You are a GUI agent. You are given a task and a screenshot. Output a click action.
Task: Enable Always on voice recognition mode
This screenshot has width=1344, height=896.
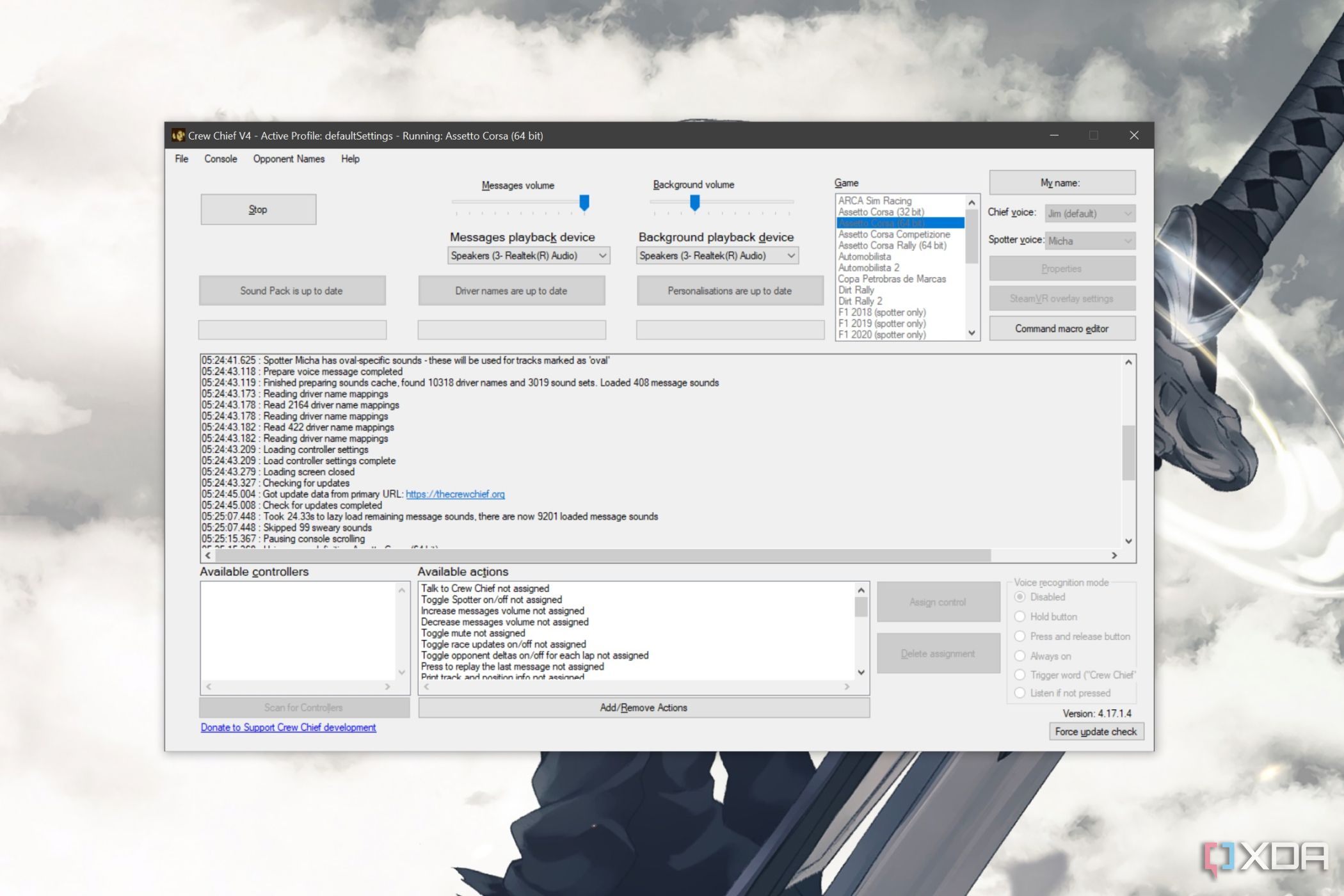click(x=1019, y=657)
